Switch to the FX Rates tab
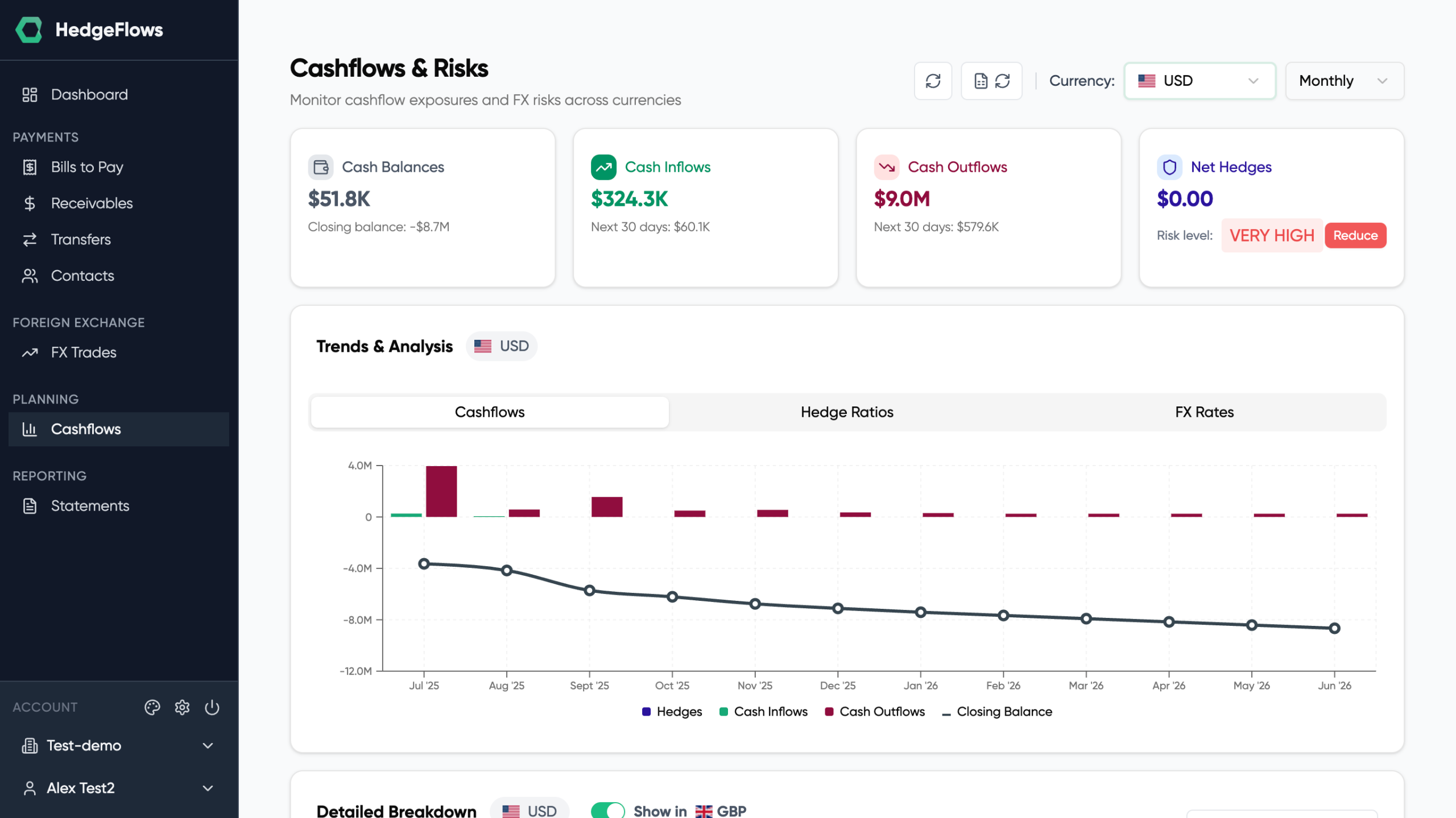 point(1204,412)
